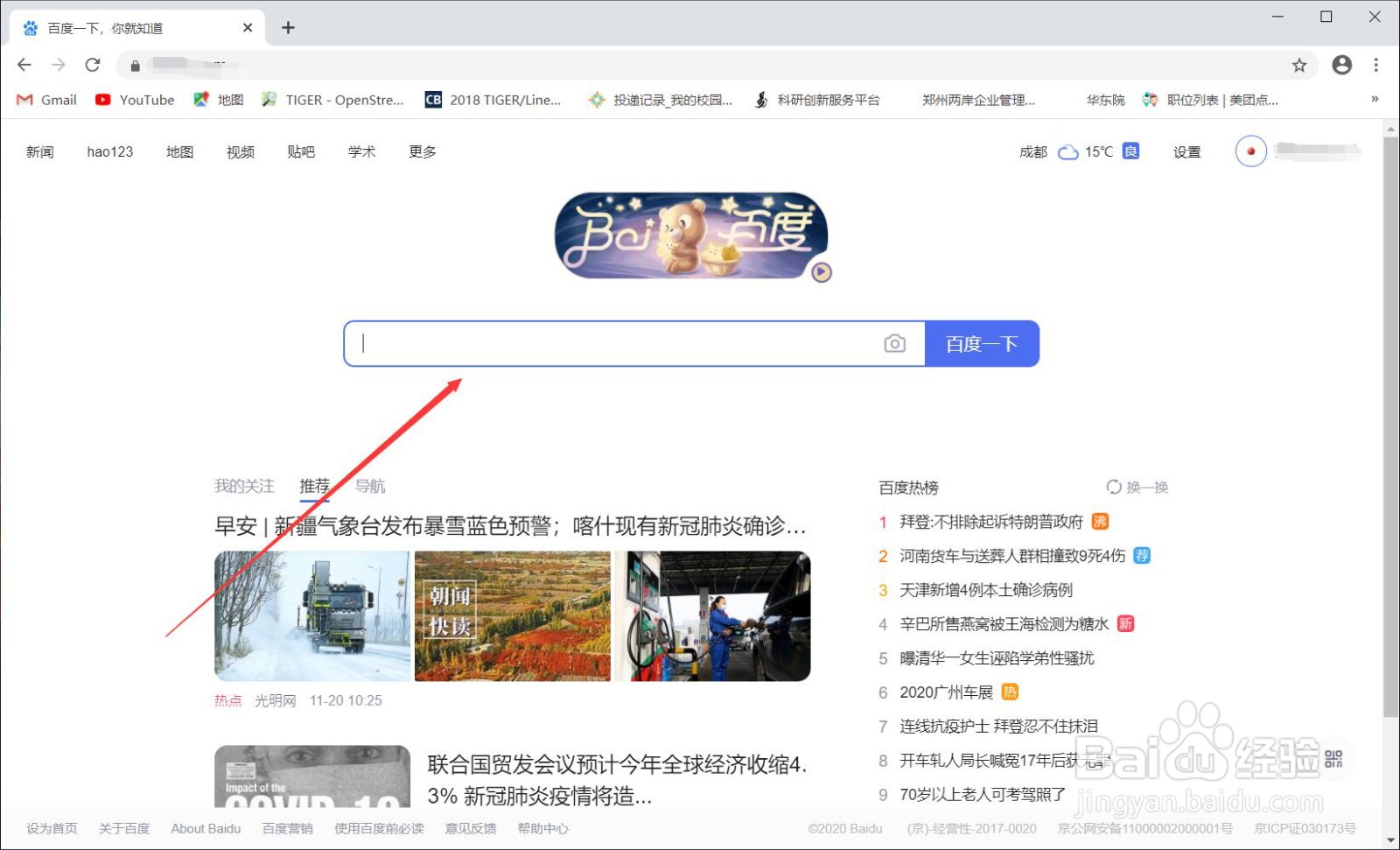
Task: Open the 设置 settings menu
Action: [x=1187, y=152]
